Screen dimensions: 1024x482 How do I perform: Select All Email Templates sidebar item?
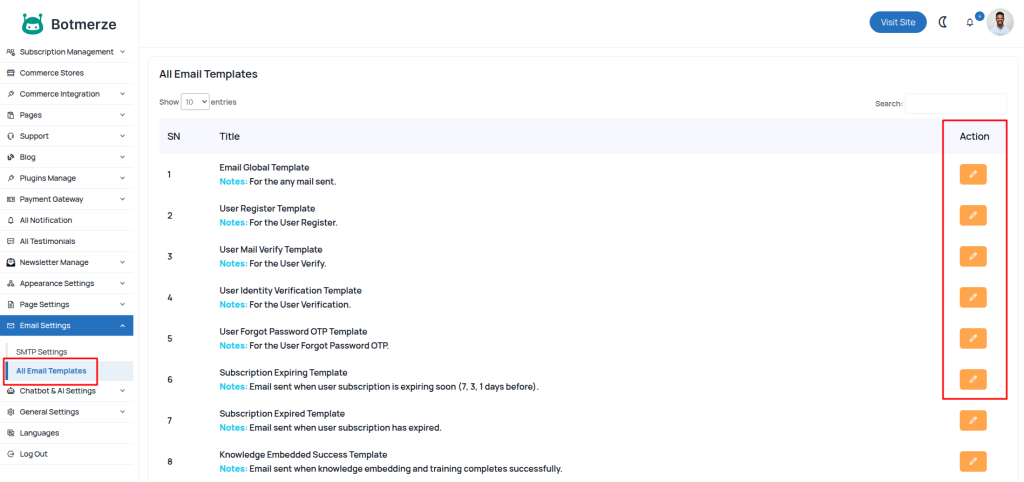click(51, 371)
